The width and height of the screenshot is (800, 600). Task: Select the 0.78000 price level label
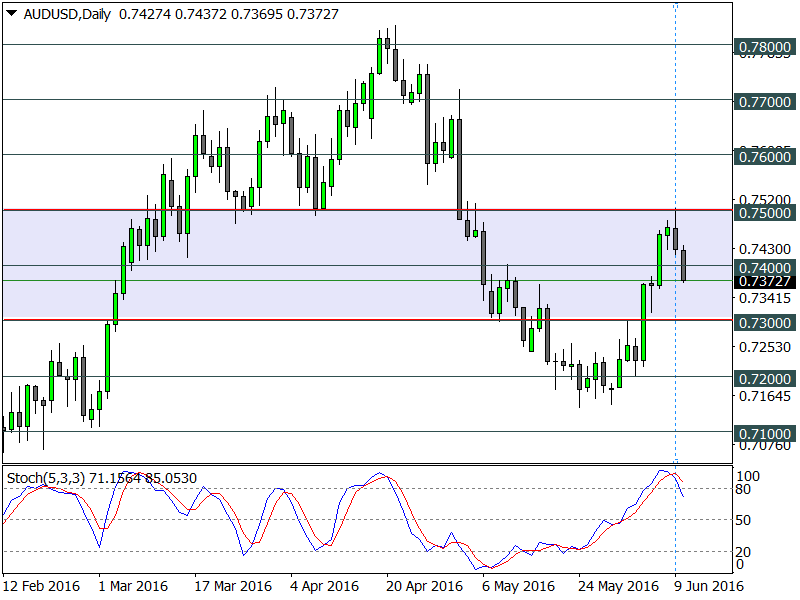click(x=764, y=47)
